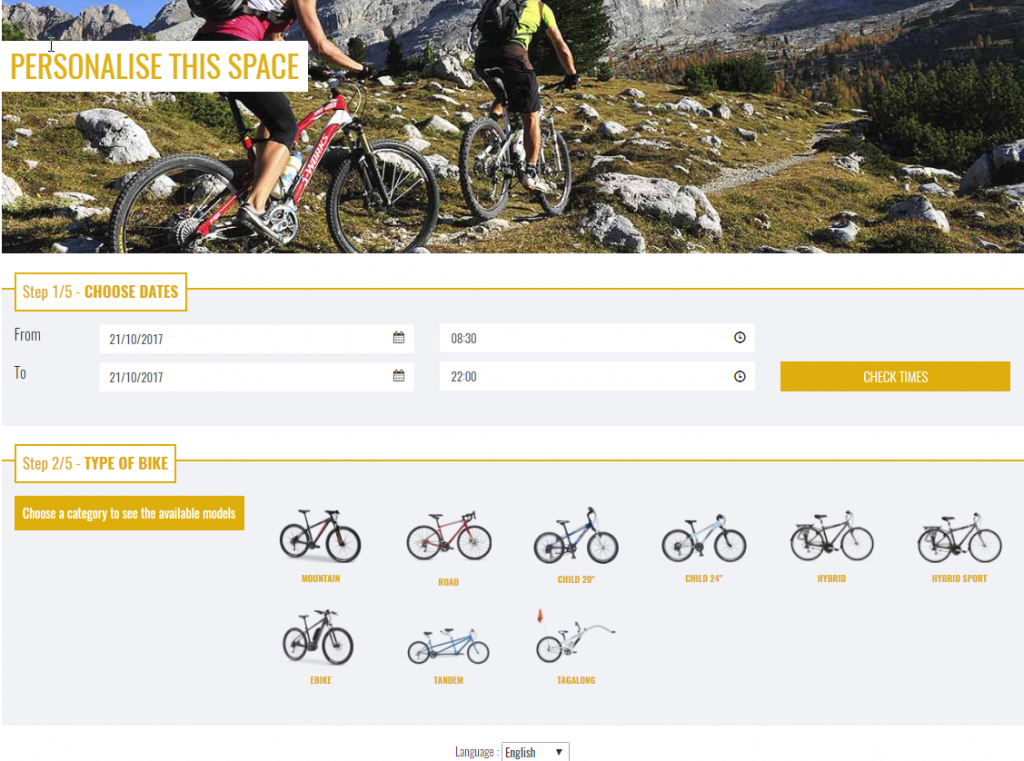Expand the Language dropdown
This screenshot has width=1024, height=761.
[535, 752]
